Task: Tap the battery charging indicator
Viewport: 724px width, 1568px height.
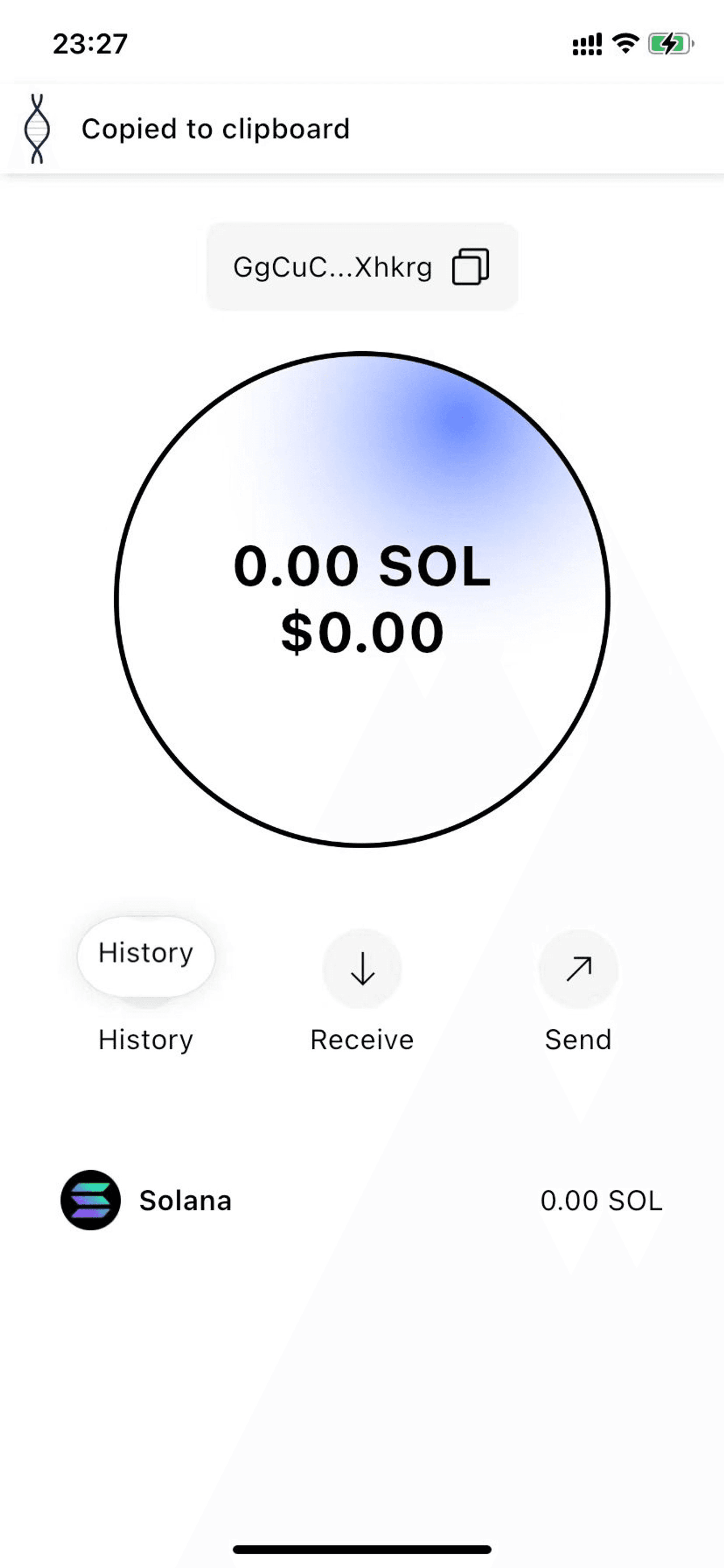Action: [x=671, y=44]
